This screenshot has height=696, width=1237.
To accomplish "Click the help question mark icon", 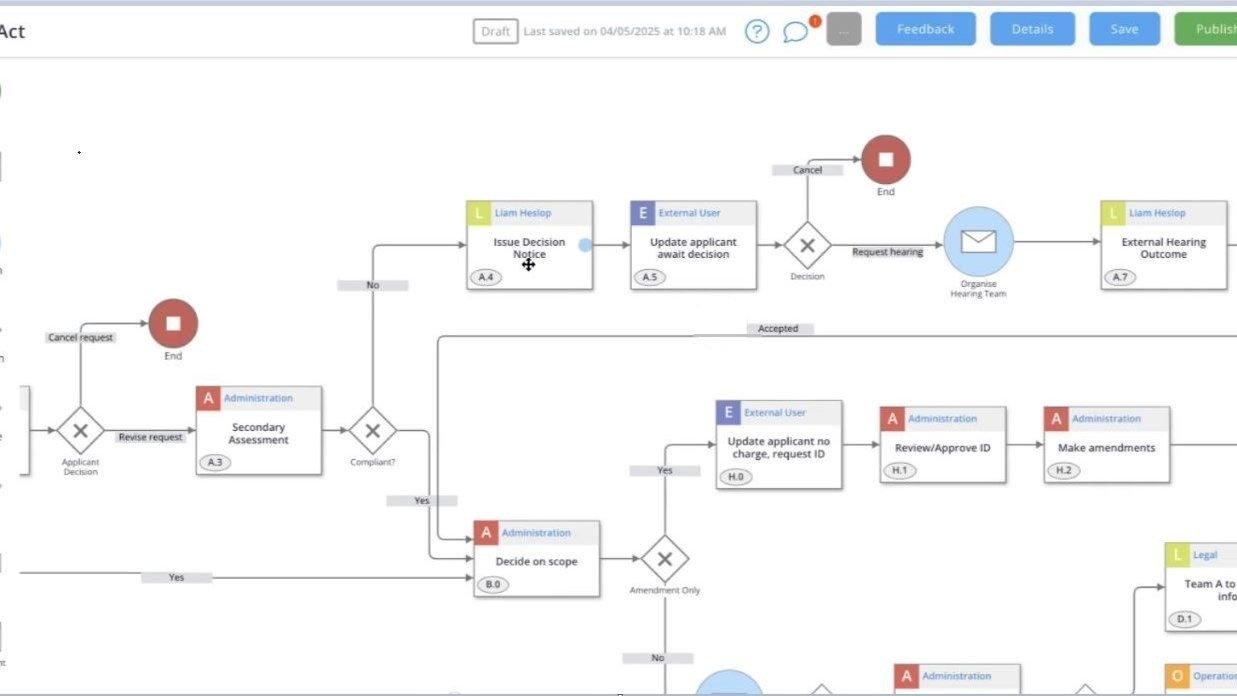I will pos(757,31).
